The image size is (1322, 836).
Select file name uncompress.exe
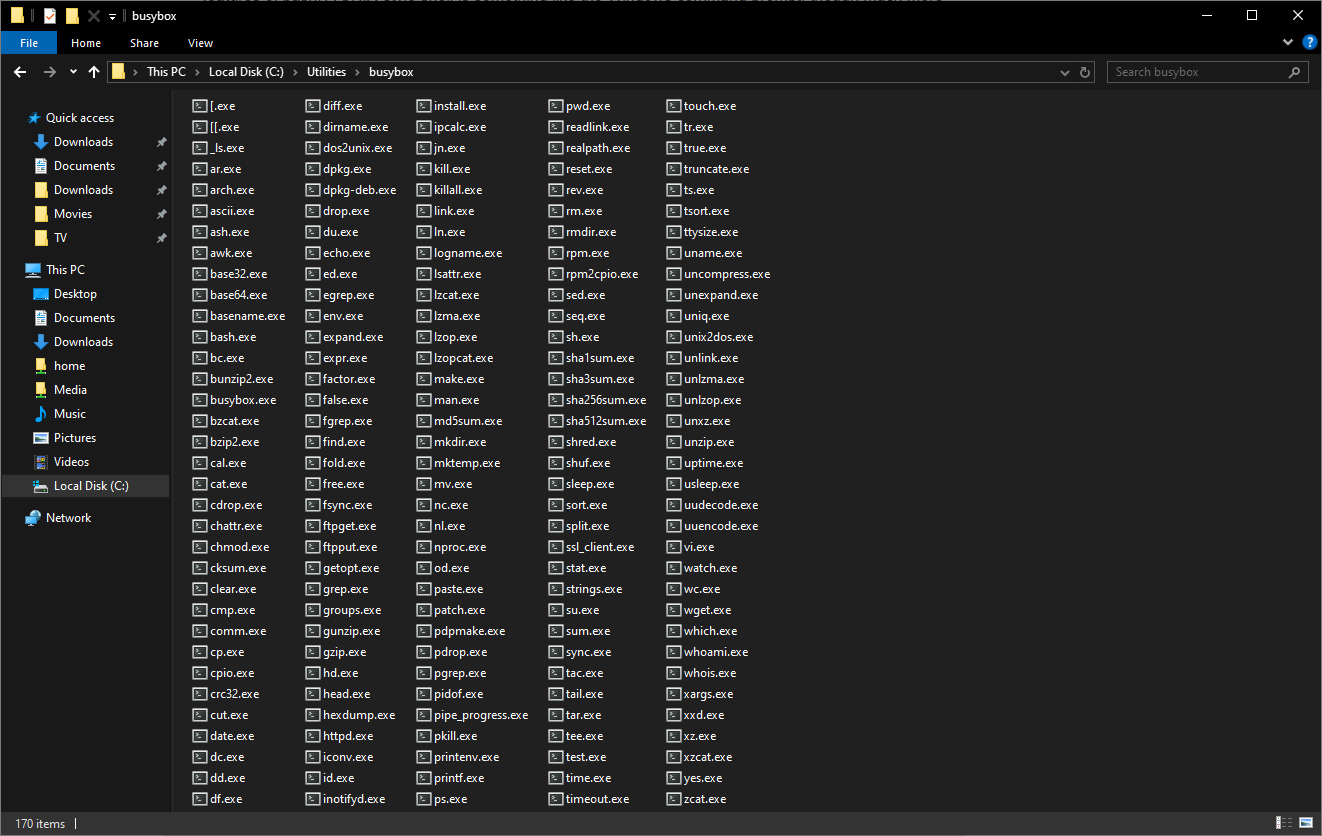(x=727, y=274)
